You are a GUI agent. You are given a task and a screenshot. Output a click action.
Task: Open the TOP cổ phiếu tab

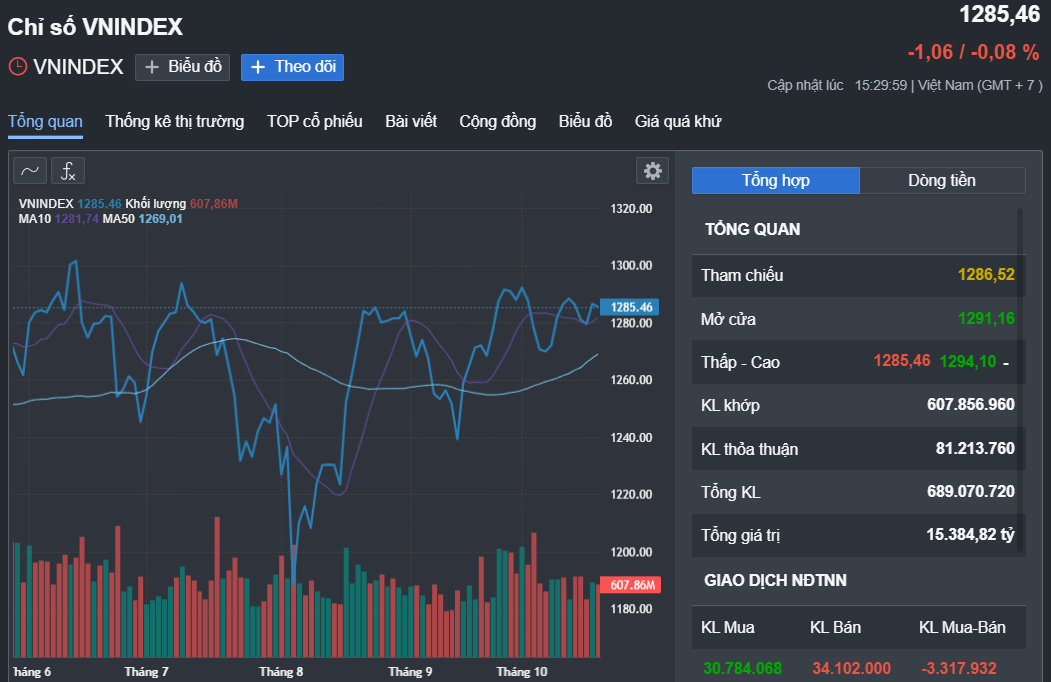pyautogui.click(x=314, y=122)
